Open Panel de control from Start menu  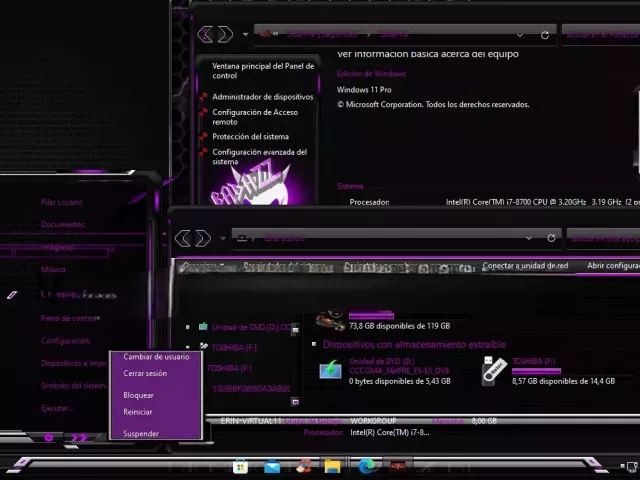click(70, 318)
